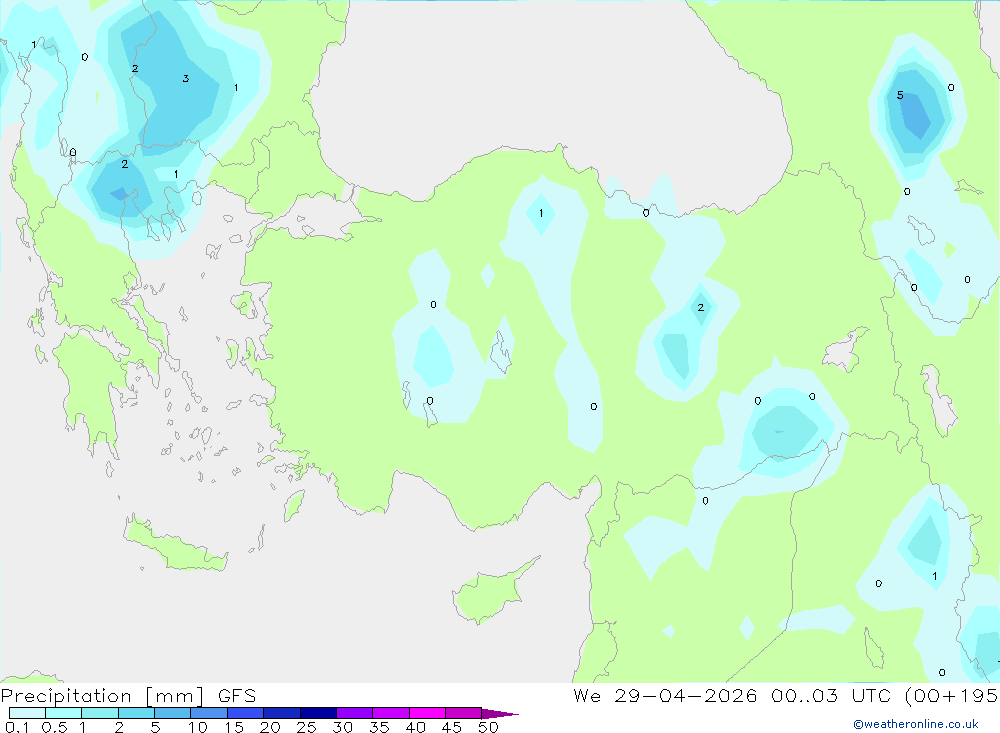Click the 0.5–1 mm legend color swatch

tap(64, 713)
